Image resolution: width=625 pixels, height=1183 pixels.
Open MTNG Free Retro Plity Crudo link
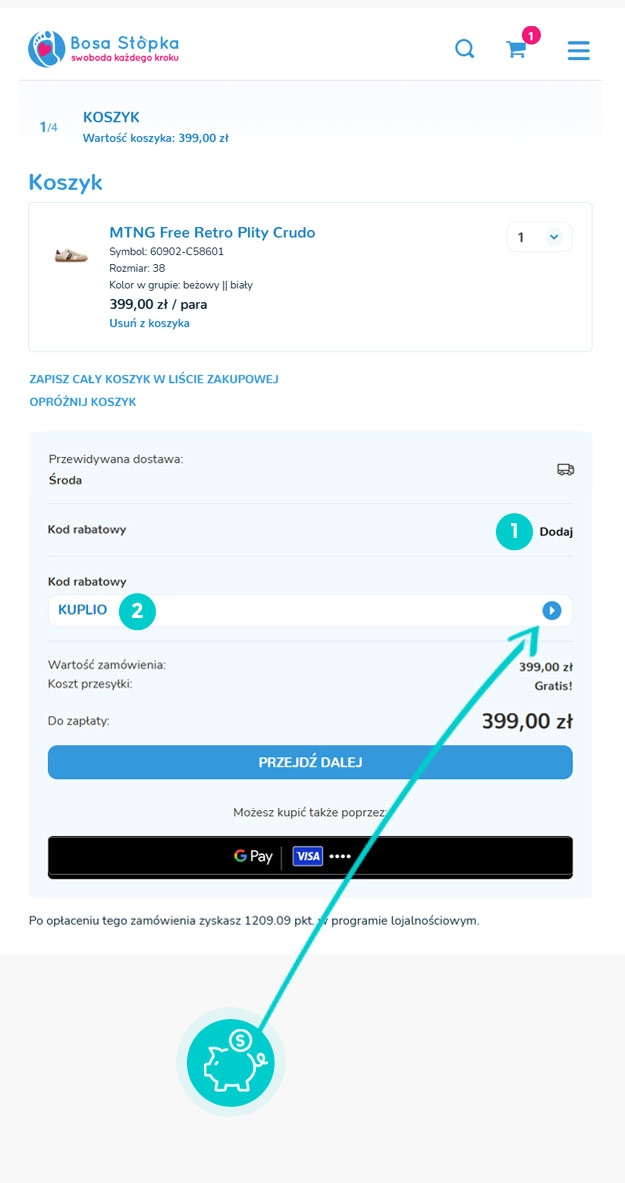(212, 232)
